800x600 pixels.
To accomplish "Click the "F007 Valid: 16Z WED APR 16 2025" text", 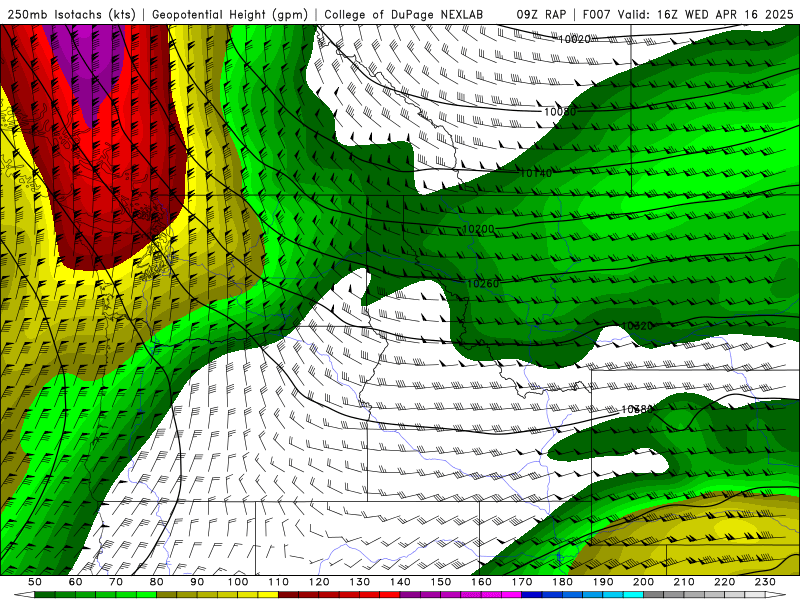I will (688, 15).
